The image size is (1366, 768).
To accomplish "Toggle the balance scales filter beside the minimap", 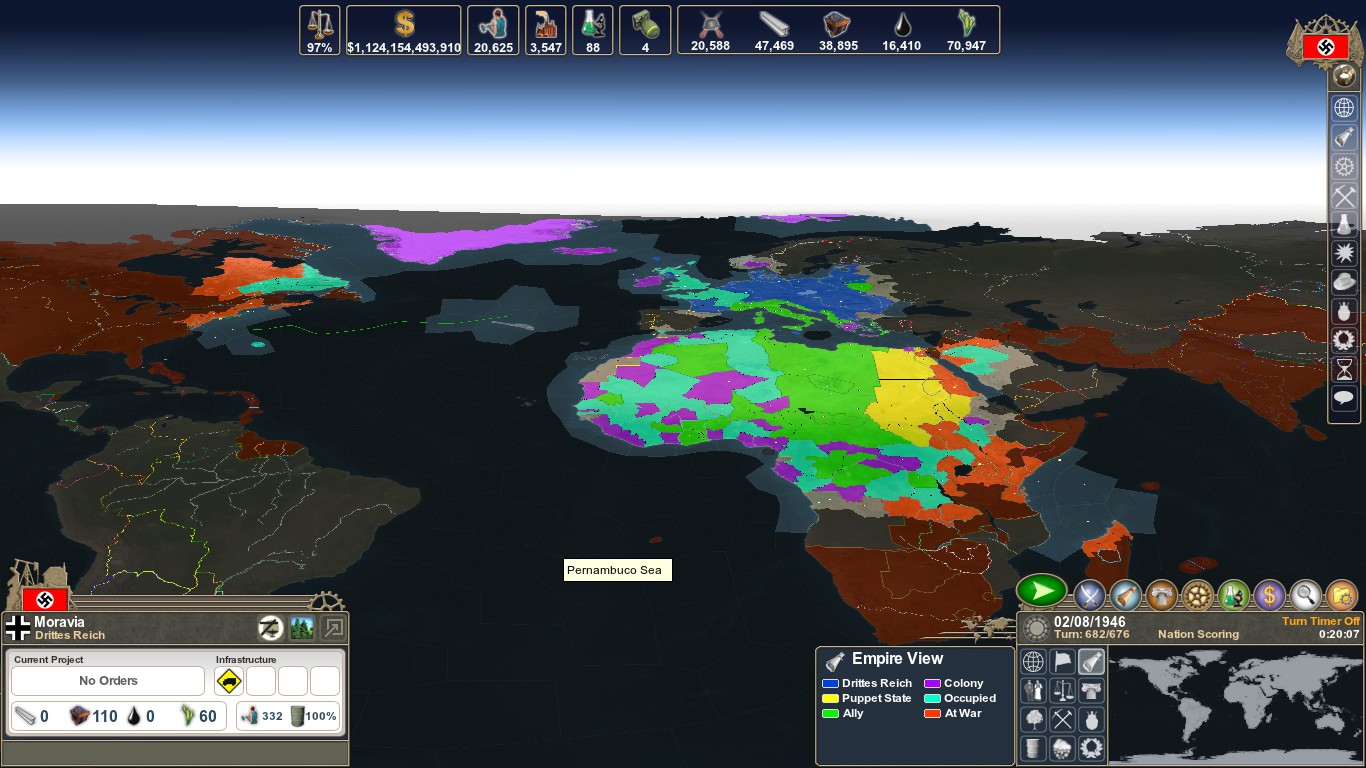I will pos(1062,690).
